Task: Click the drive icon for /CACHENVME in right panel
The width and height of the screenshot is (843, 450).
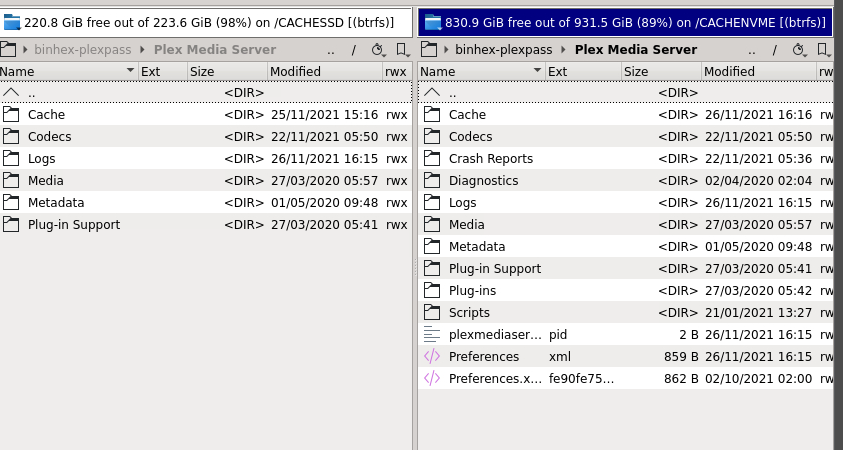Action: click(433, 22)
